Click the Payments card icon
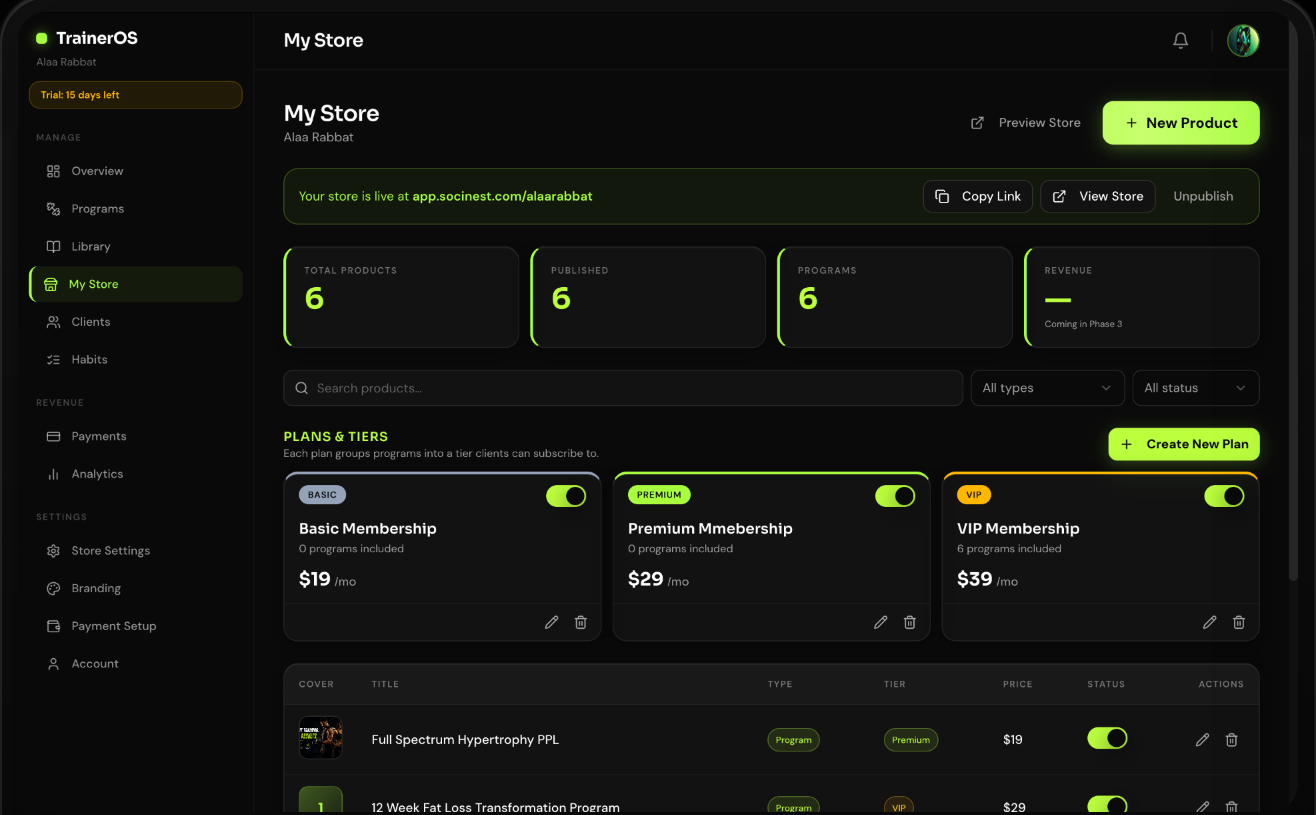This screenshot has width=1316, height=815. point(53,436)
